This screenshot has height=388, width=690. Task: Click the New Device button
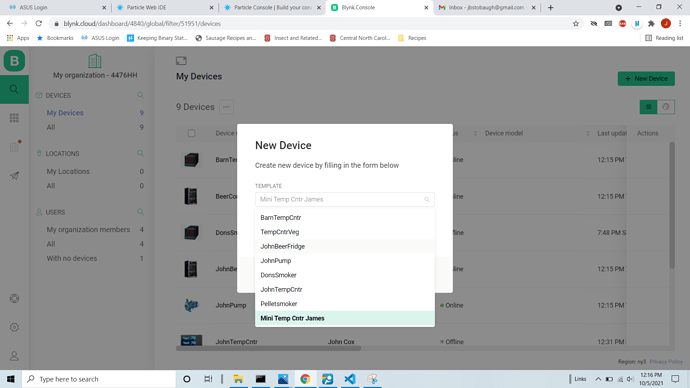646,79
